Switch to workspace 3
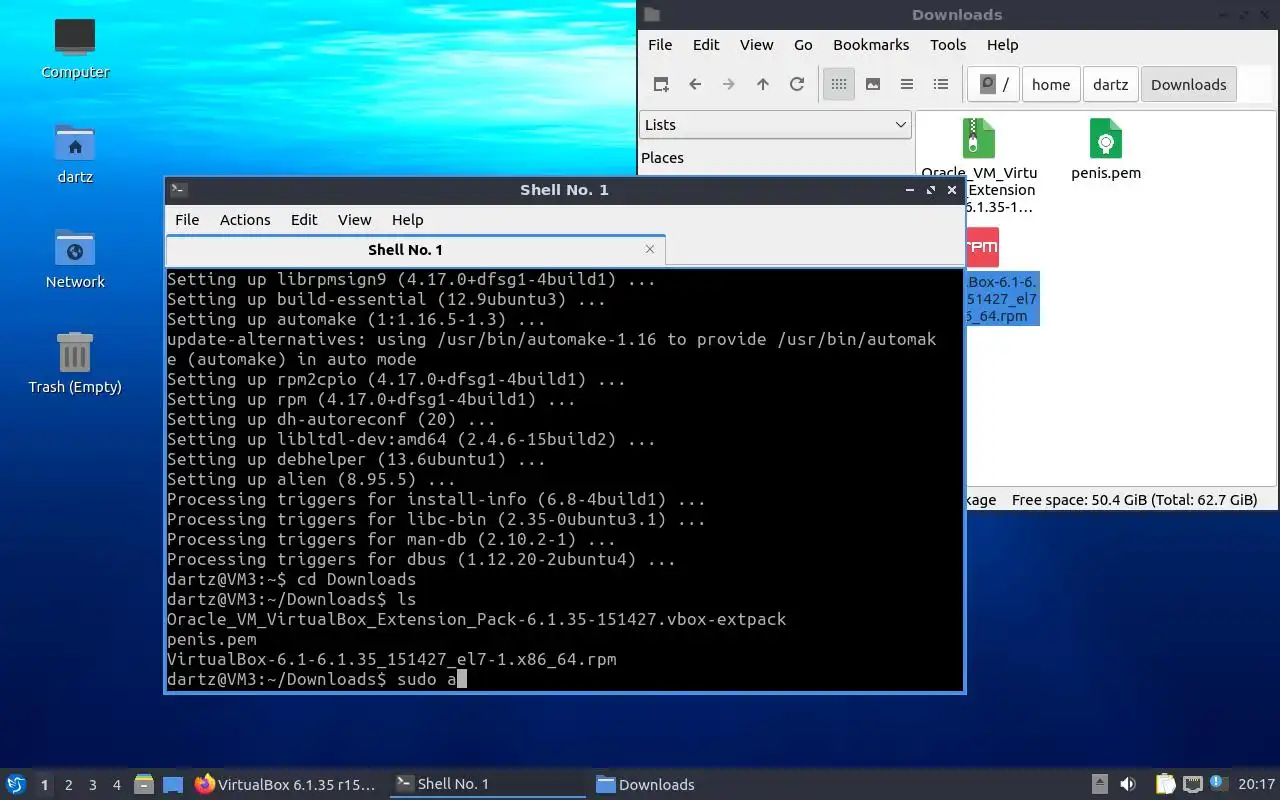This screenshot has width=1280, height=800. tap(92, 785)
